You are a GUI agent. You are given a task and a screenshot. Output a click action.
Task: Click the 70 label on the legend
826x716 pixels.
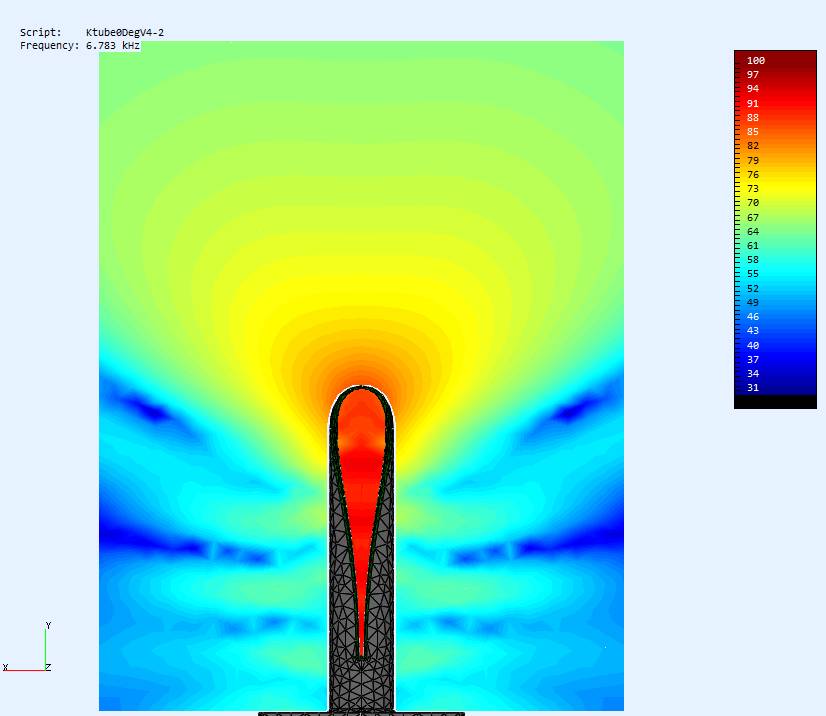pyautogui.click(x=753, y=203)
